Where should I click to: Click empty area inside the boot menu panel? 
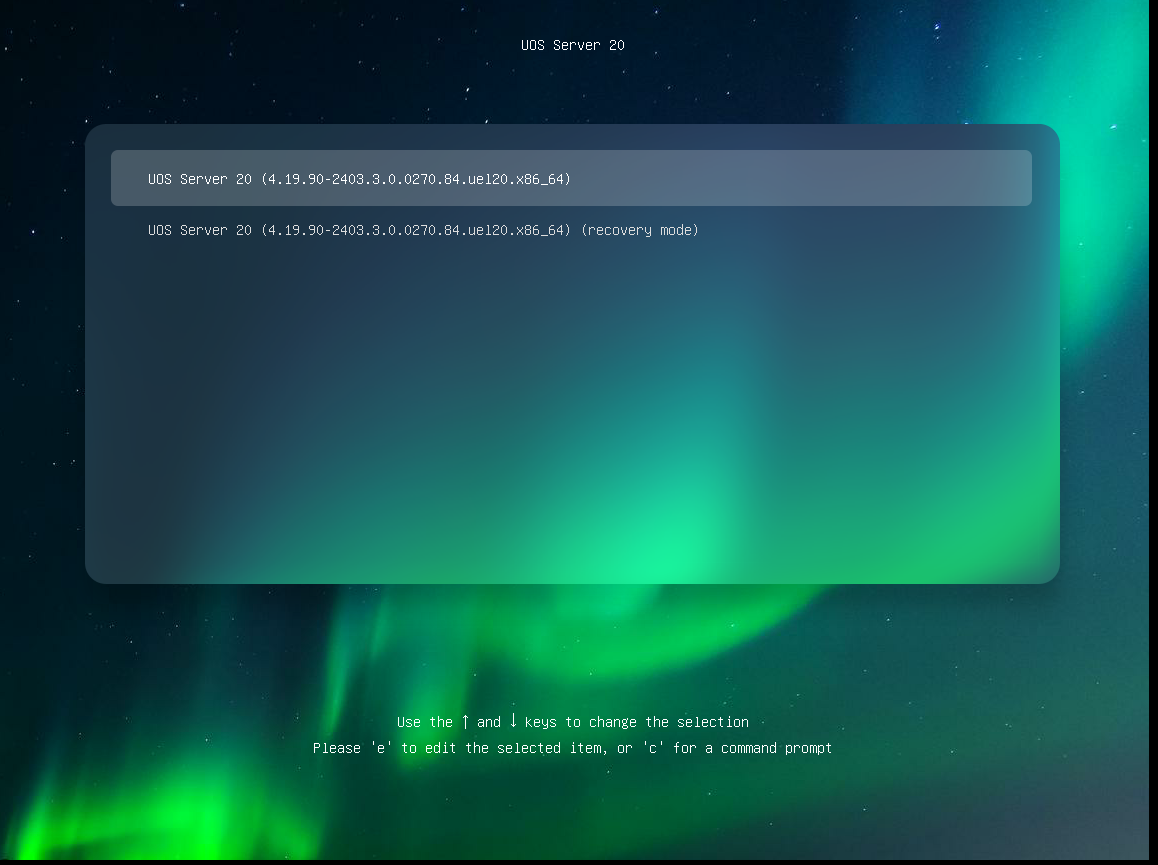[572, 400]
